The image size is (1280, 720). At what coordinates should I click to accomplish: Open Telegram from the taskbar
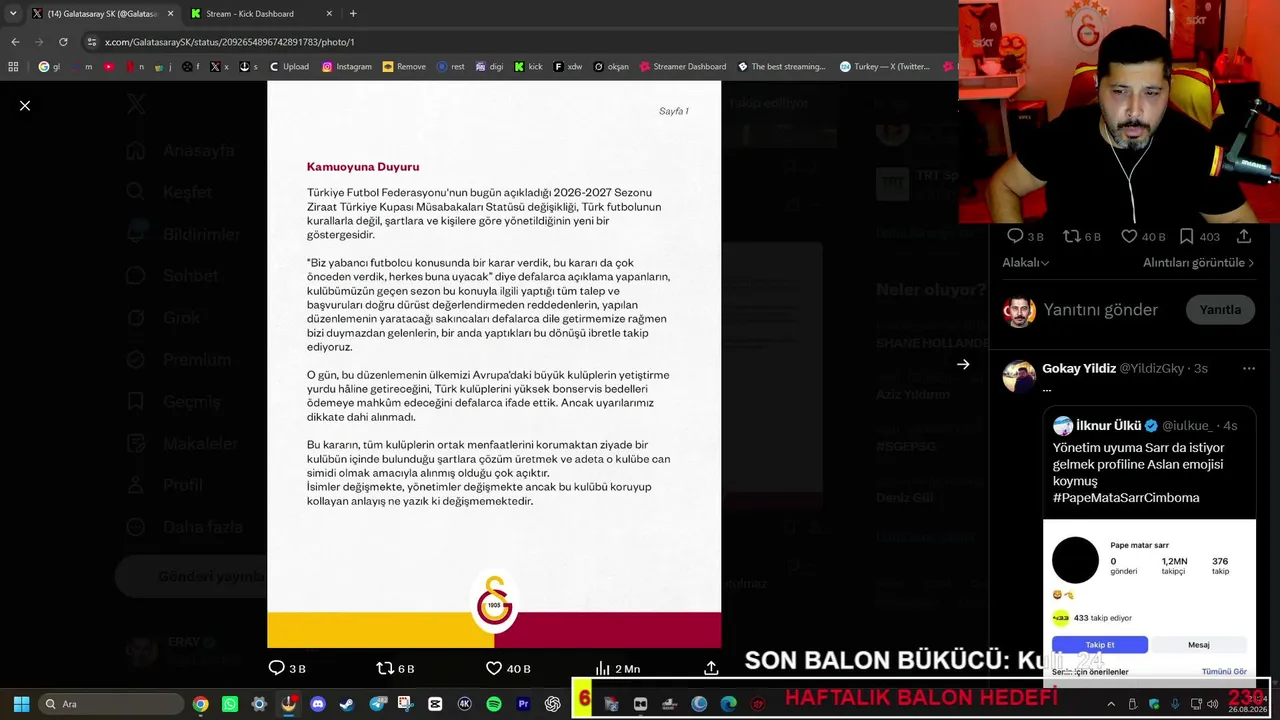[x=377, y=704]
